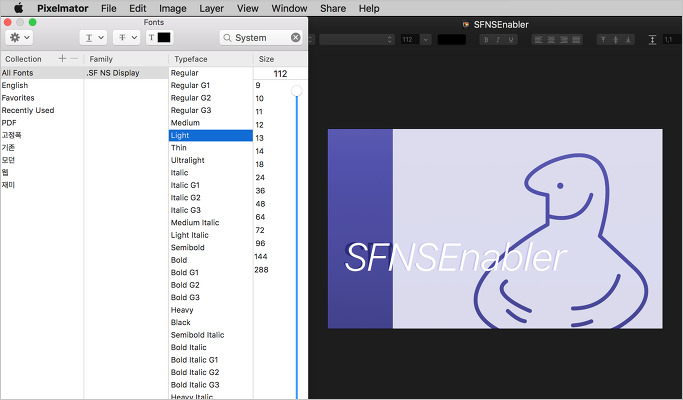This screenshot has height=400, width=683.
Task: Select the PDF collection
Action: (42, 123)
